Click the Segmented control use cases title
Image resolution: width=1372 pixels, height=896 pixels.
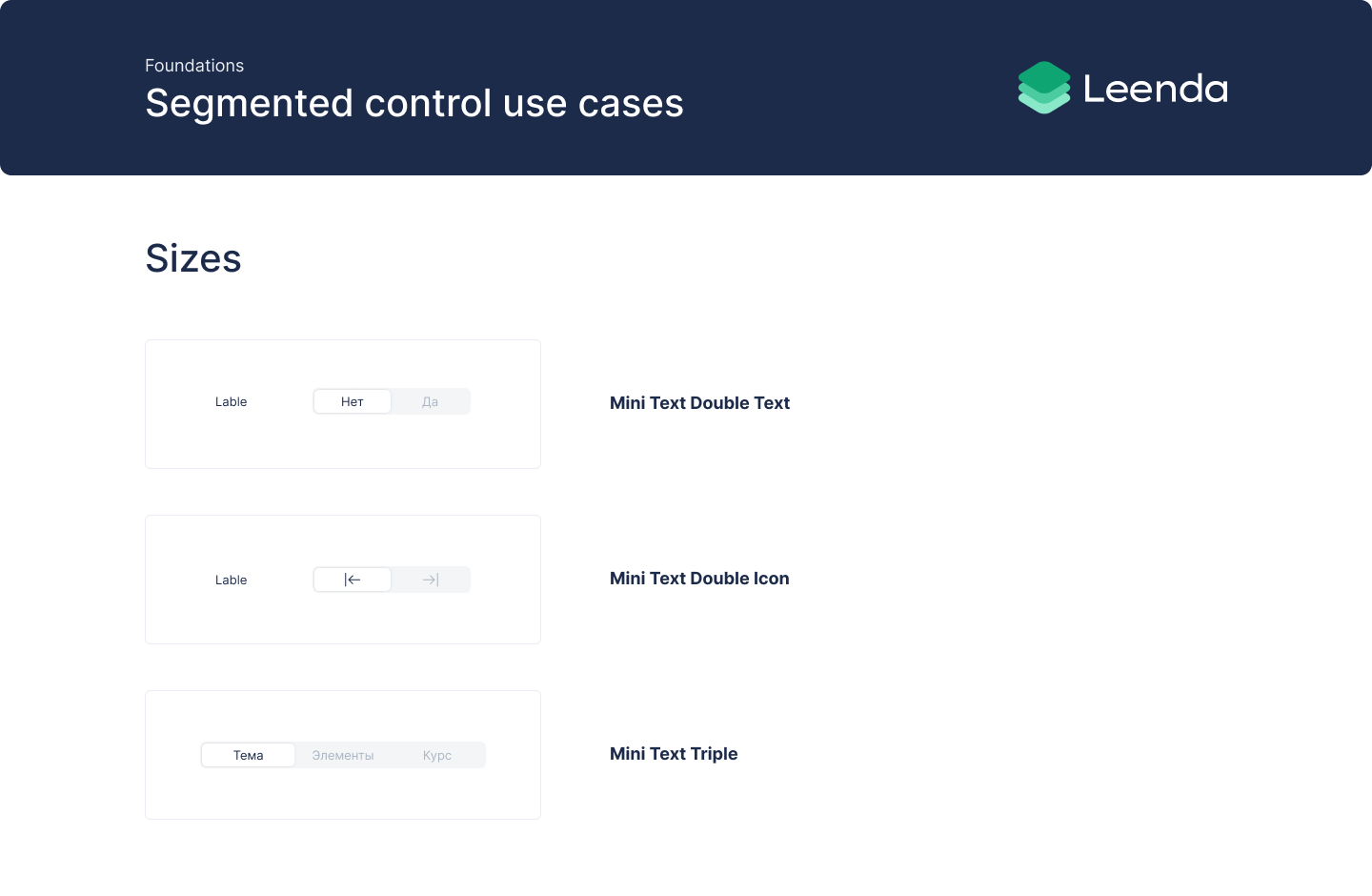[414, 103]
